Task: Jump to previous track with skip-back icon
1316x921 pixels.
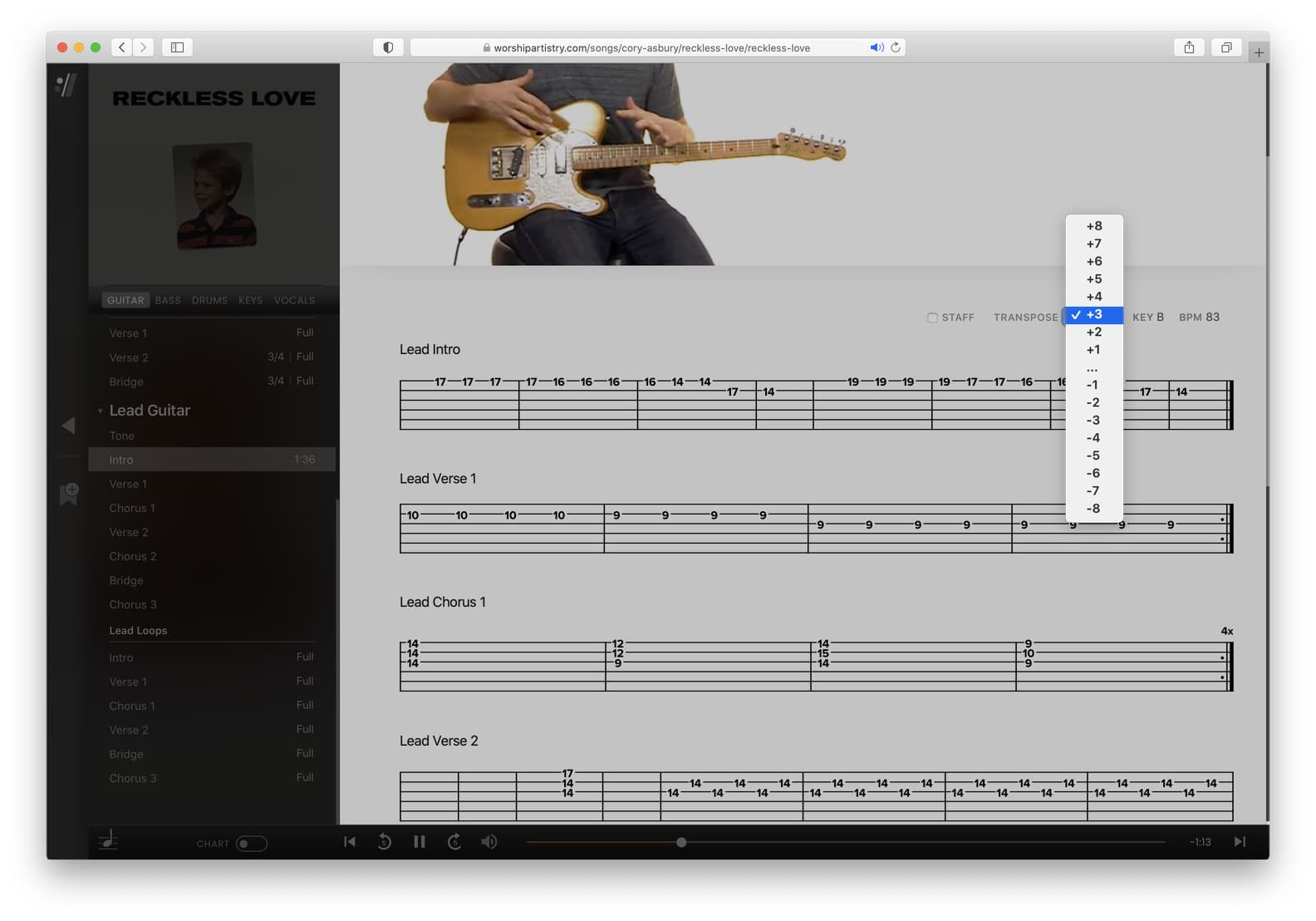Action: coord(350,842)
